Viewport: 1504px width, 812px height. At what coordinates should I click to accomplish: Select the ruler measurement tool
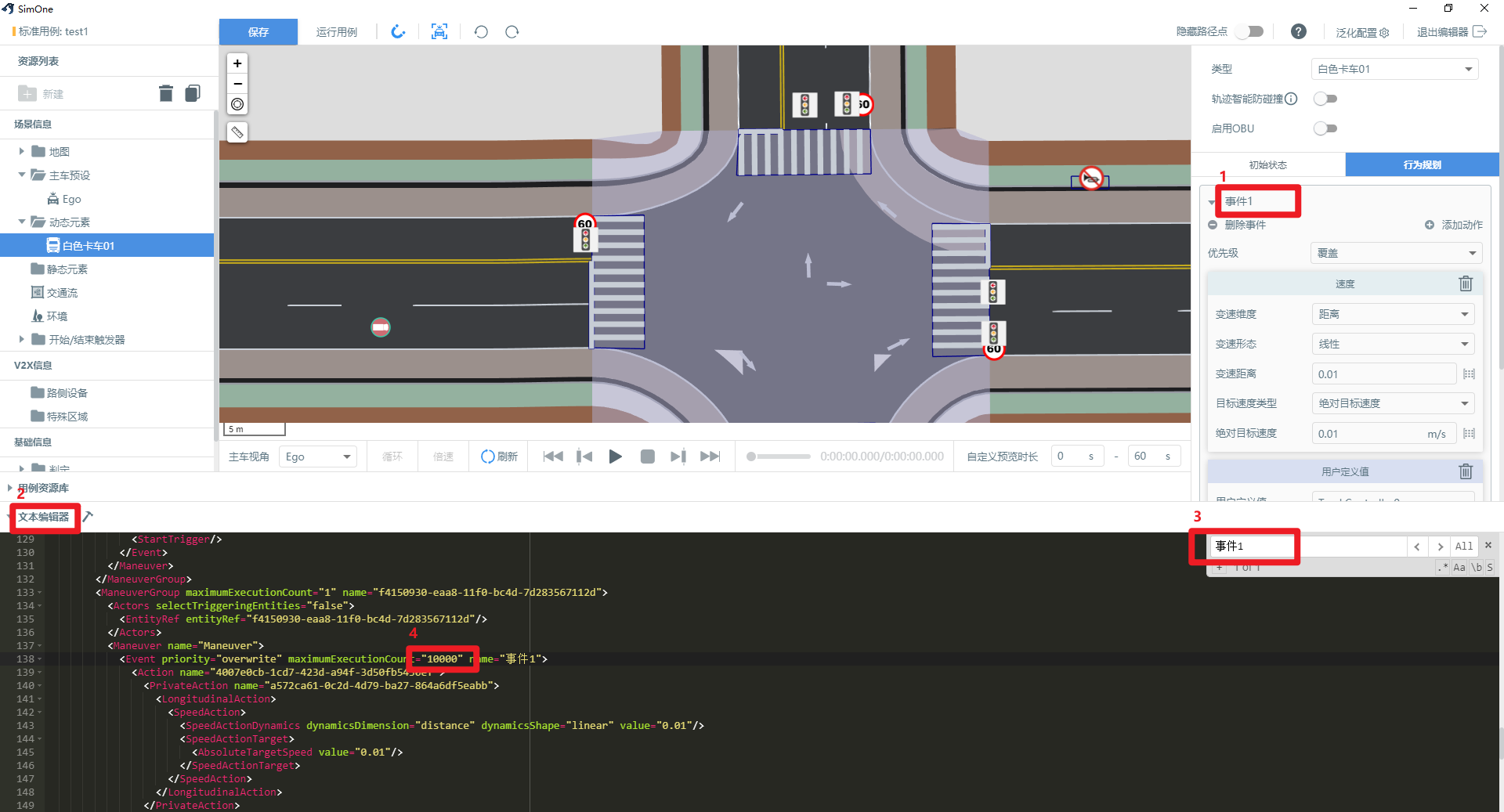point(237,133)
